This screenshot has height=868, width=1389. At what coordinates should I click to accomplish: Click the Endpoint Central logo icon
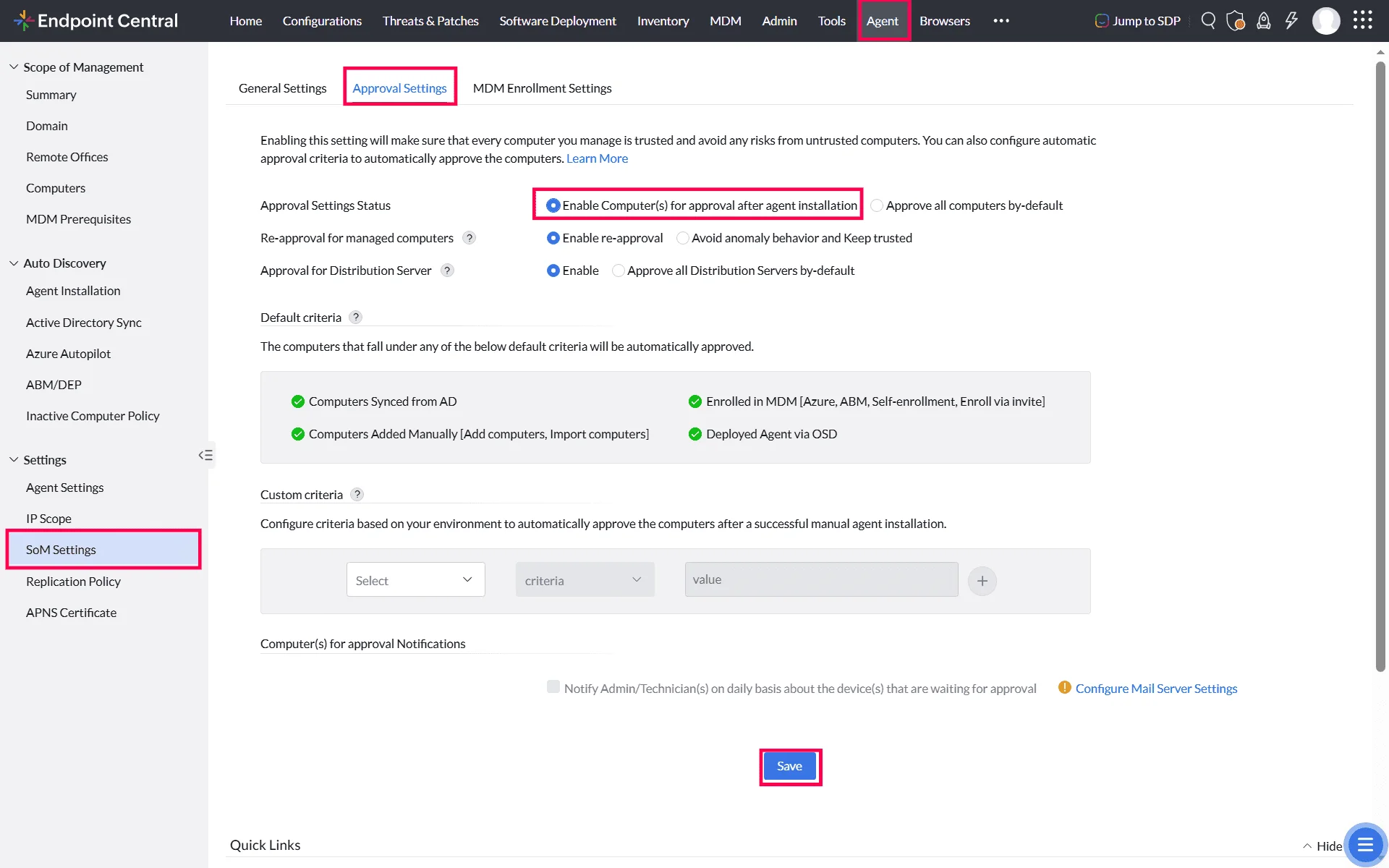[23, 20]
